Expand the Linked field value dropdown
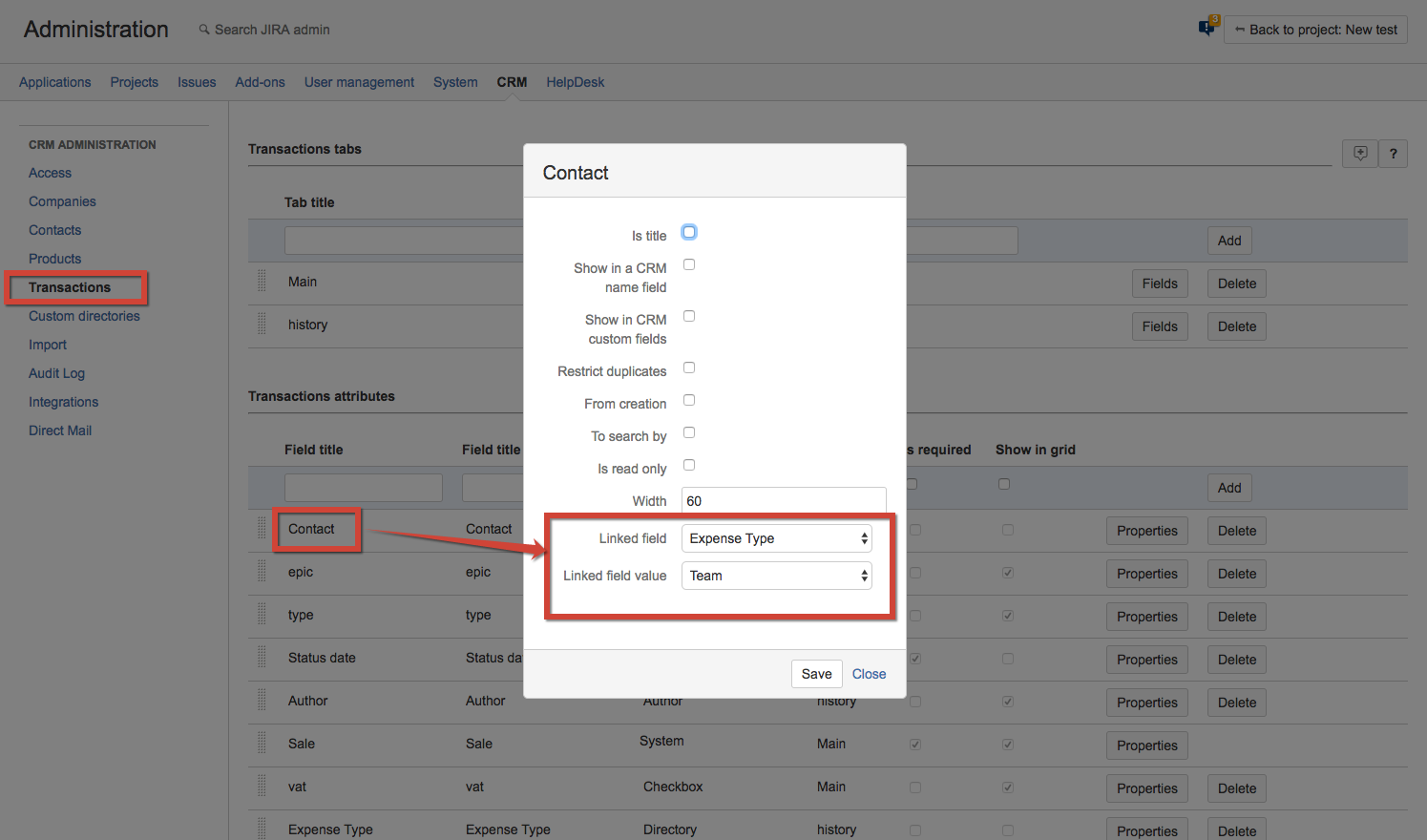This screenshot has height=840, width=1427. click(x=777, y=576)
